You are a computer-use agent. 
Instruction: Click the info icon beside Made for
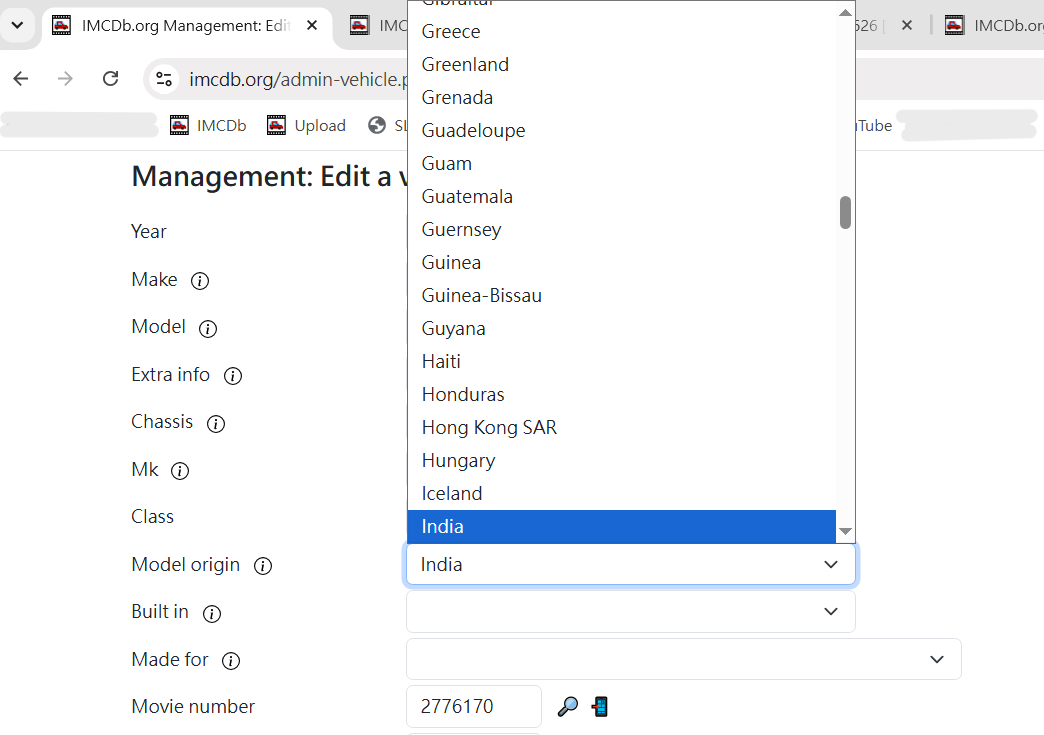(231, 661)
